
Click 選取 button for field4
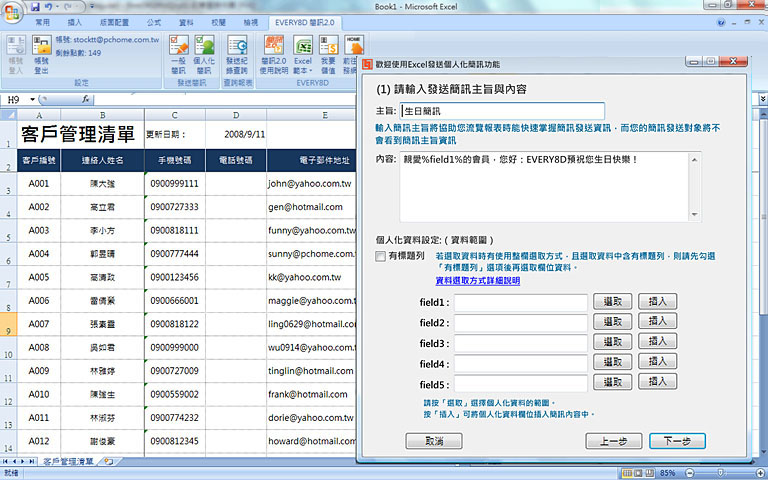pos(612,362)
